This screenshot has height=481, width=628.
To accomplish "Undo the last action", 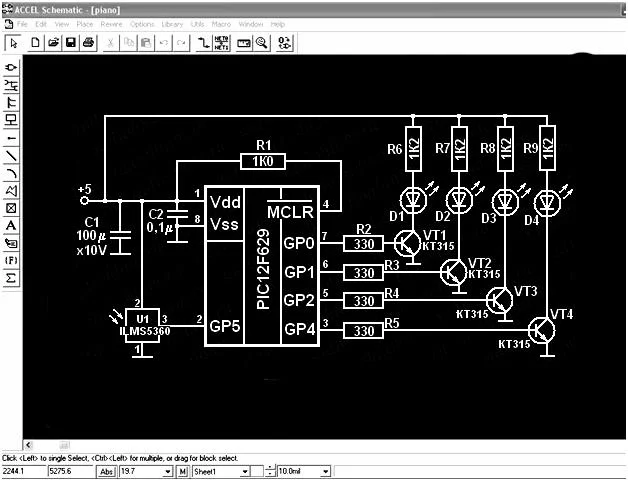I will [x=164, y=42].
